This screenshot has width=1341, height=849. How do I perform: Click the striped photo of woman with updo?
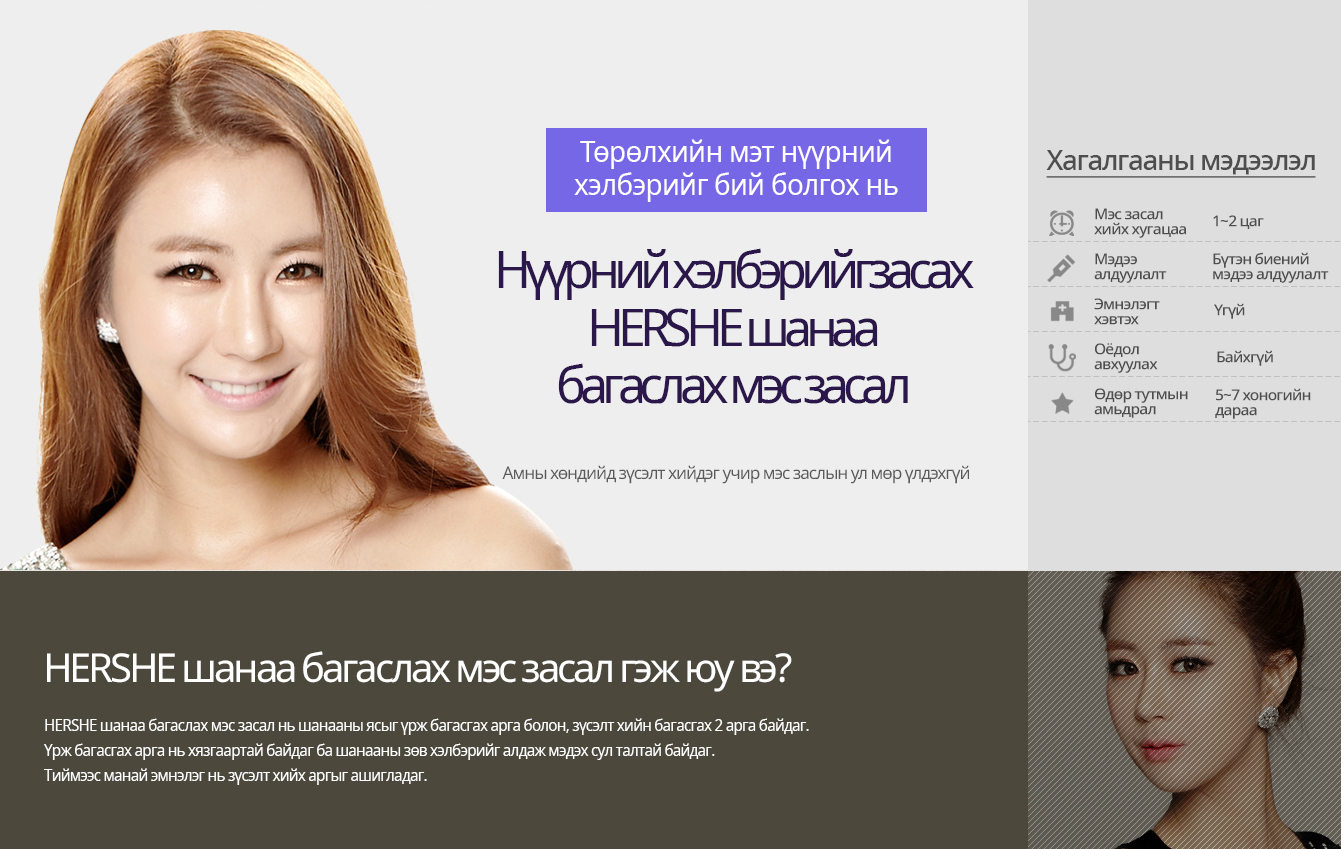coord(1184,710)
